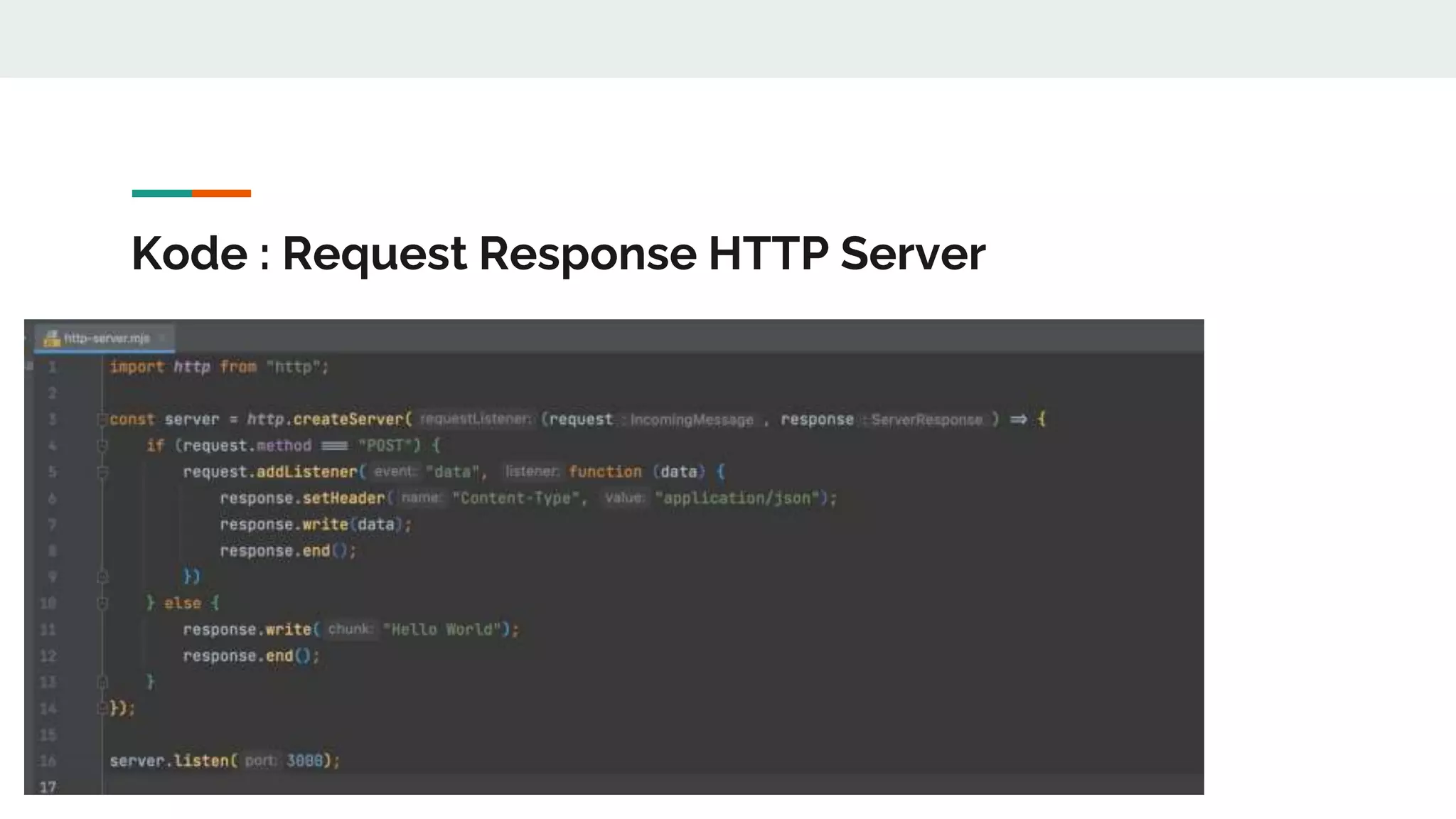
Task: Click the "http" string in the import statement
Action: (293, 367)
